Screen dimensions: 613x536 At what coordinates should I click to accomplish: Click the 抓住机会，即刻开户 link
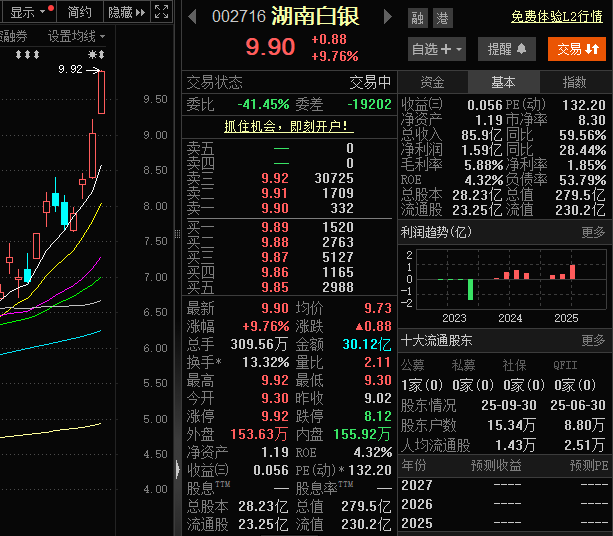[x=288, y=126]
